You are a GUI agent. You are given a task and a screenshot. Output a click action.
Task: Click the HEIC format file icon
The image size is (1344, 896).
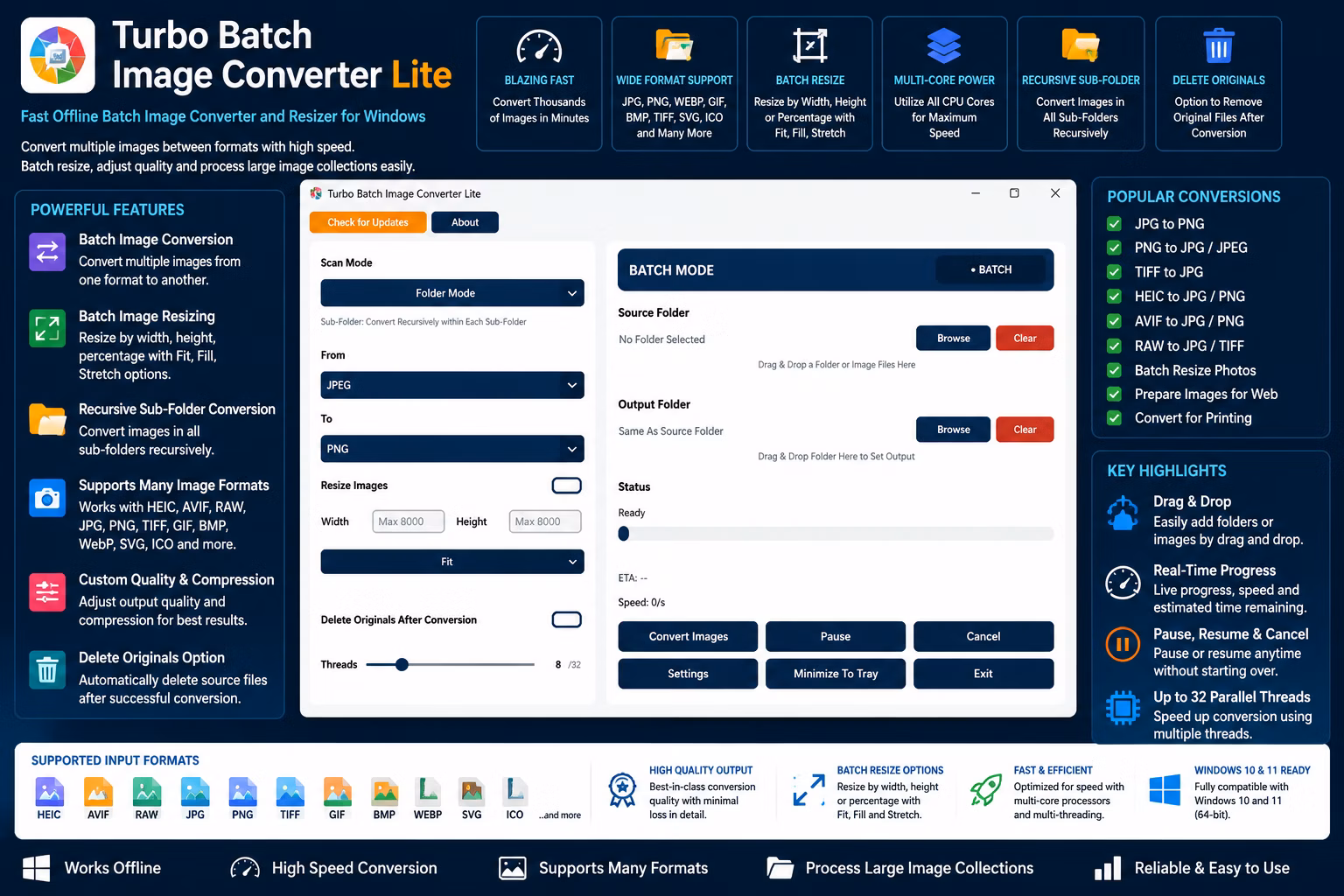pyautogui.click(x=49, y=791)
